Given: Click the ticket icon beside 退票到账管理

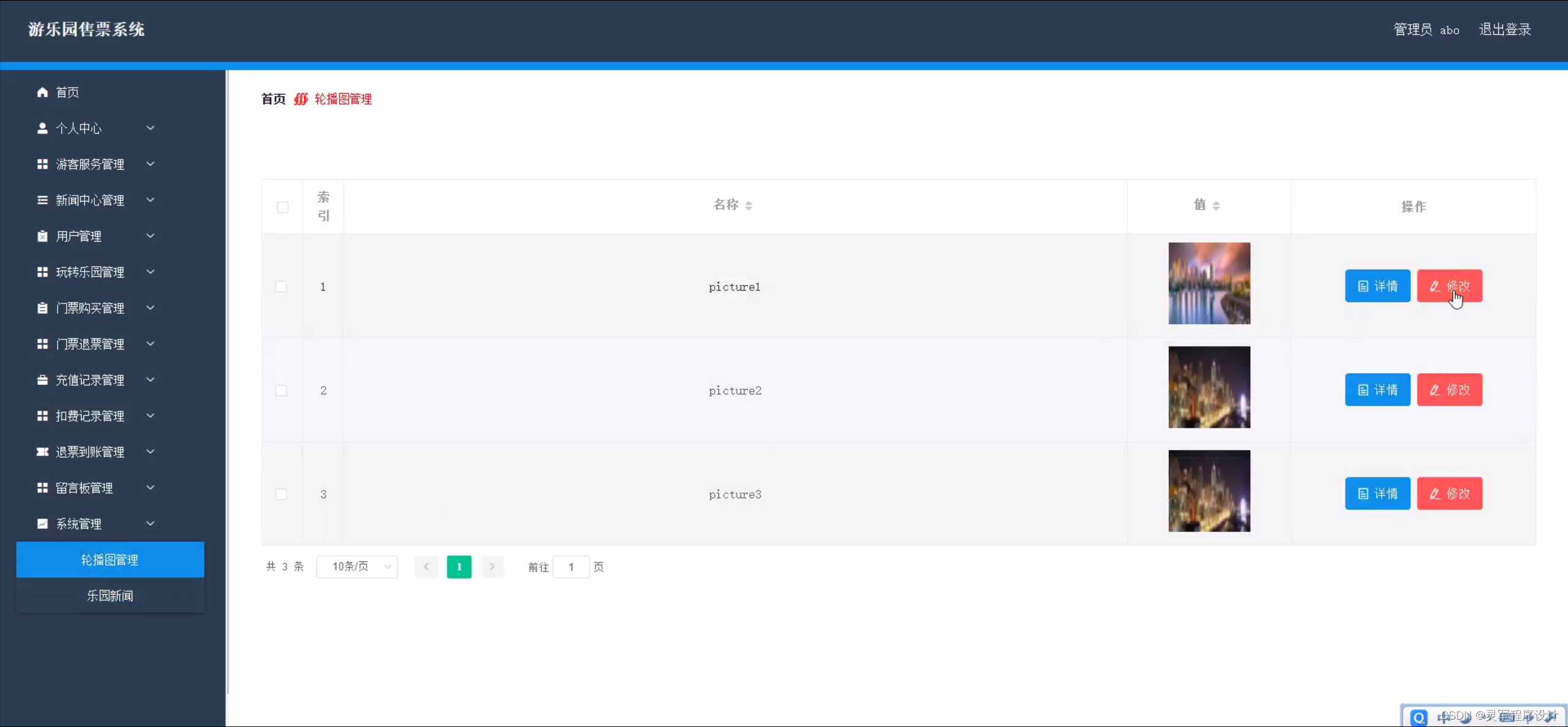Looking at the screenshot, I should tap(42, 452).
